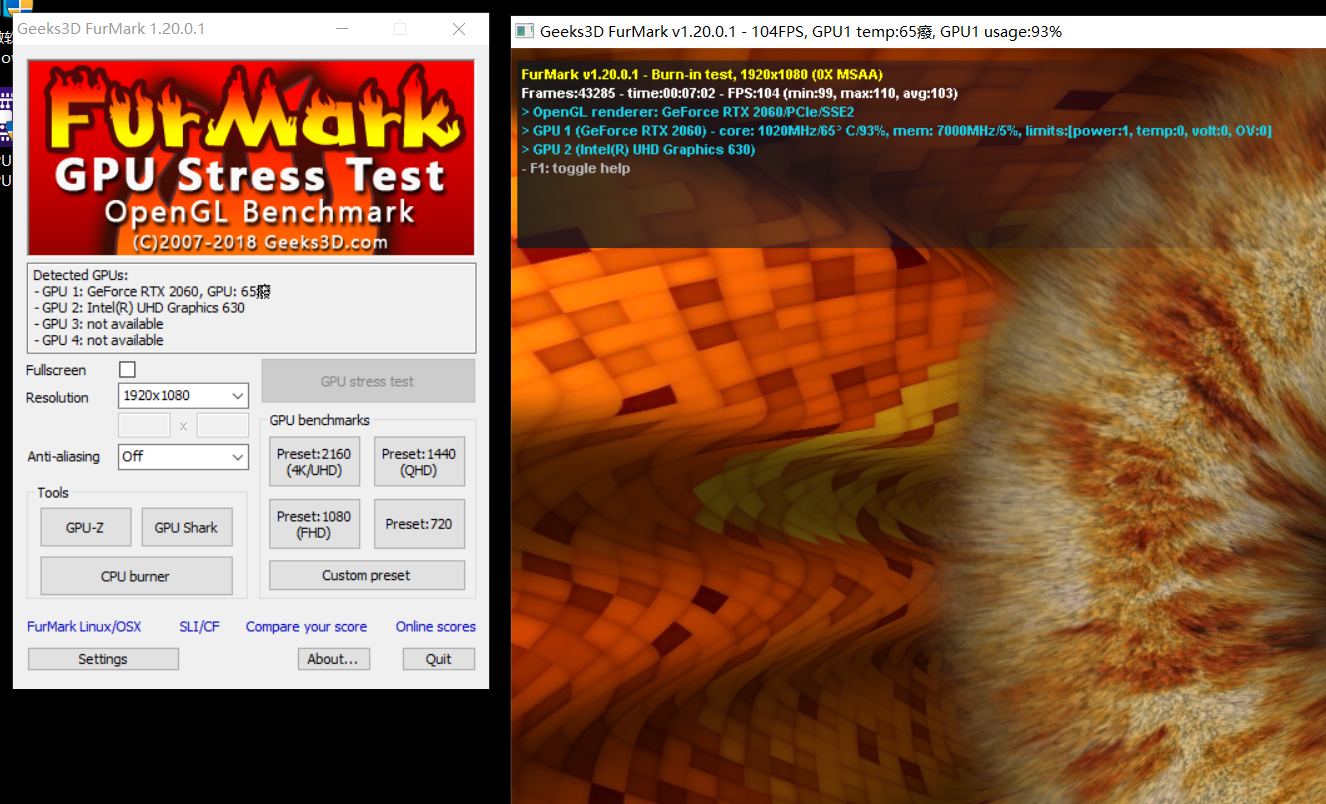The width and height of the screenshot is (1326, 804).
Task: Click the 'F1: toggle help' overlay line
Action: click(x=576, y=168)
